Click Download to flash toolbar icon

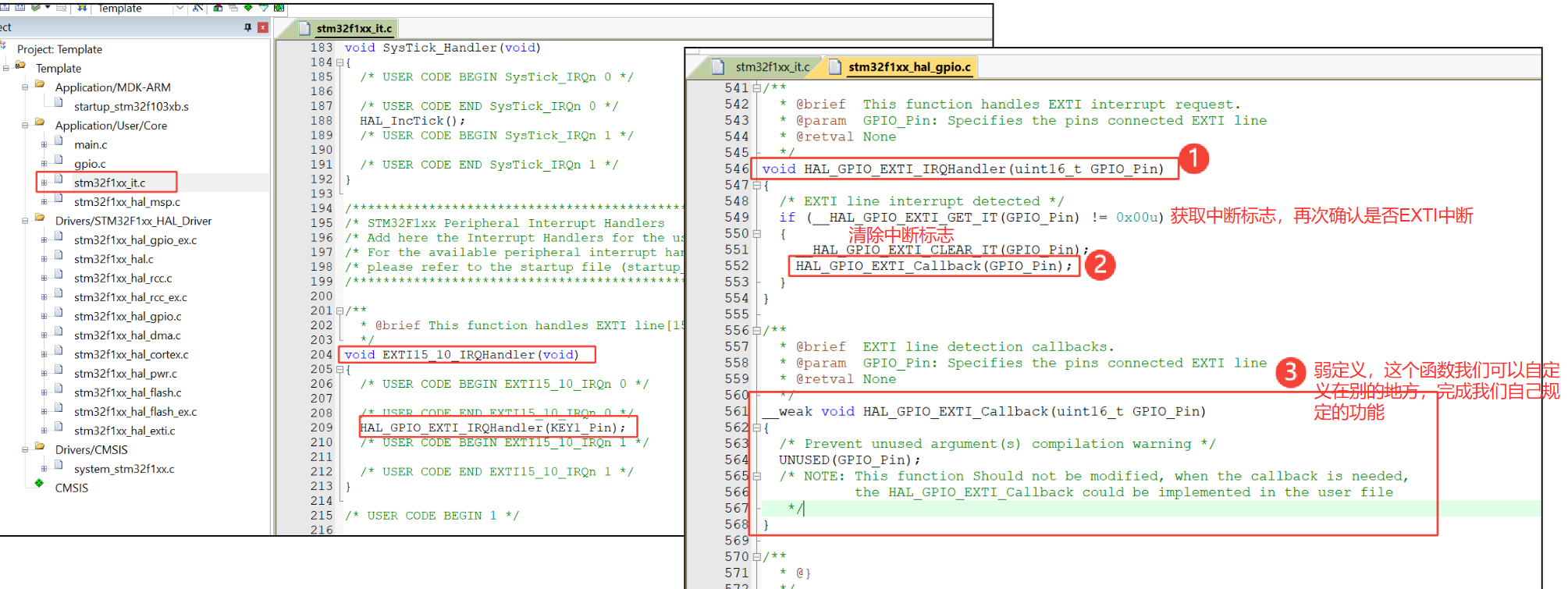[x=82, y=8]
